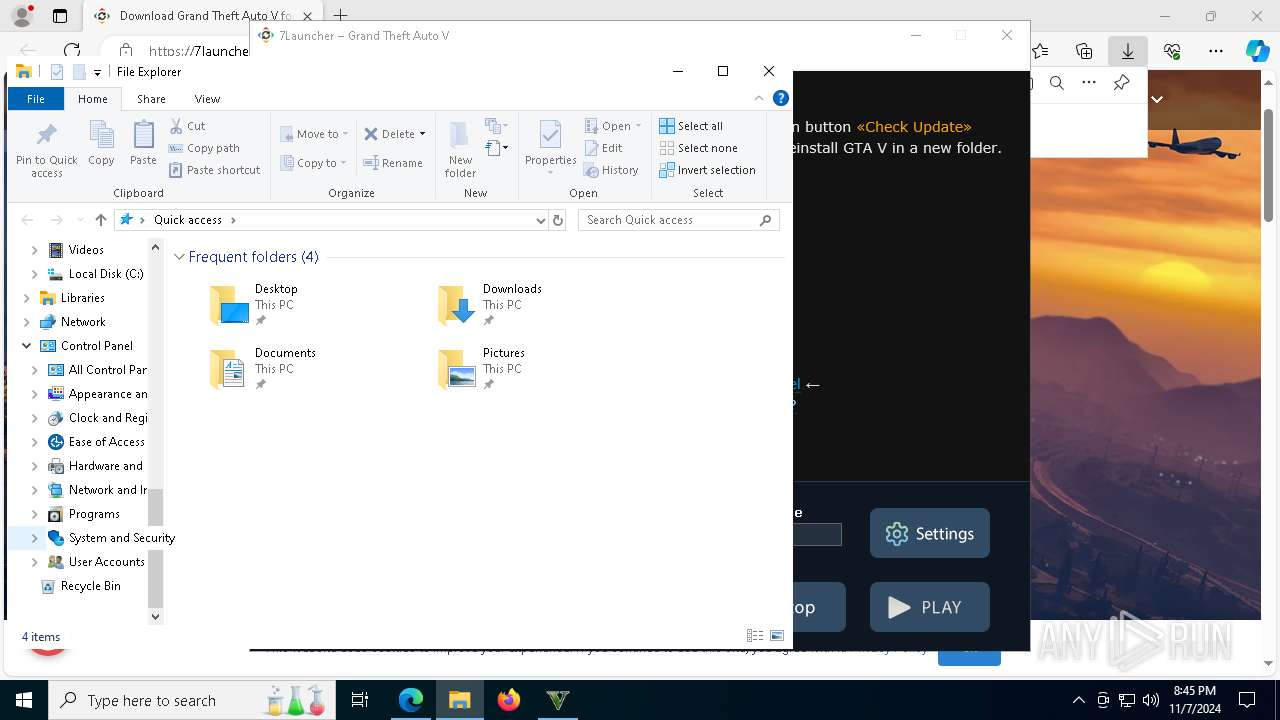The height and width of the screenshot is (720, 1280).
Task: Open Firefox from the taskbar
Action: [509, 700]
